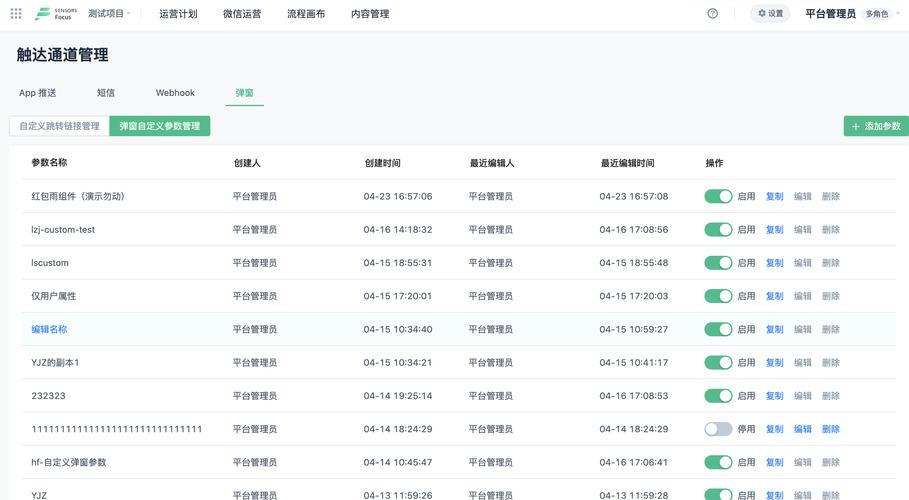
Task: Toggle the 编辑名称 row switch
Action: point(718,329)
